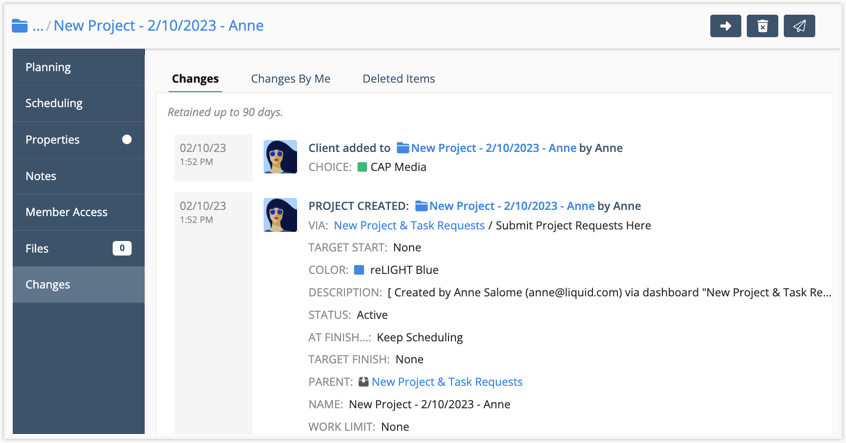
Task: Click Anne's avatar on the Client added entry
Action: pyautogui.click(x=280, y=157)
